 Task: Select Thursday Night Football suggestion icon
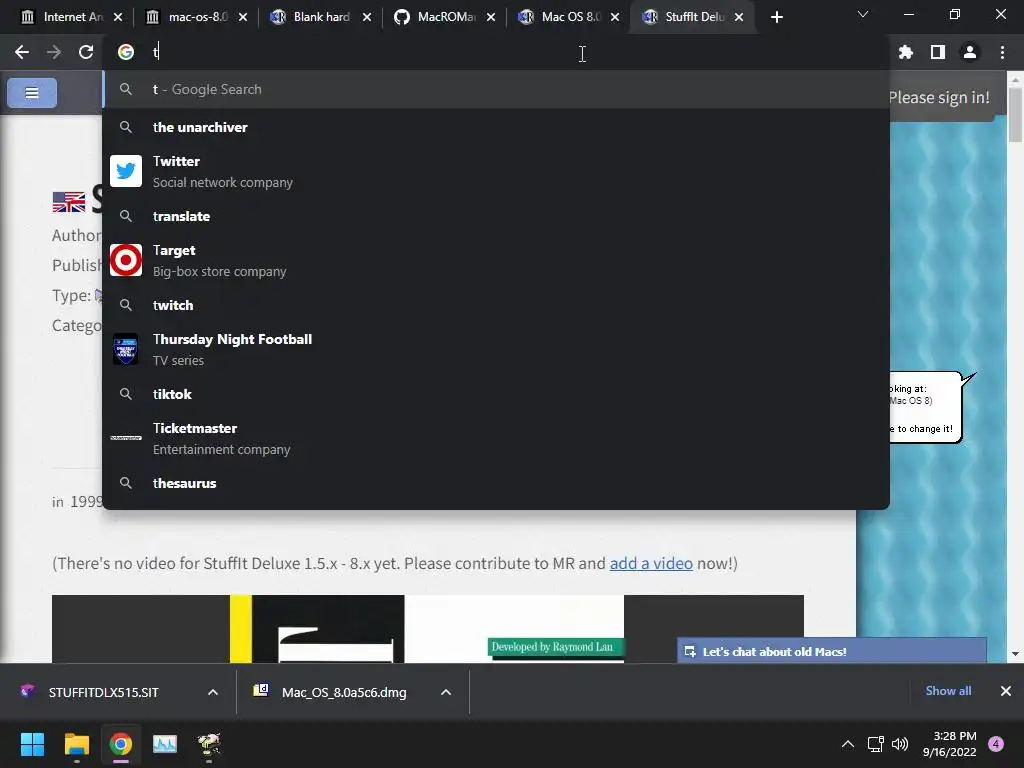pos(126,349)
